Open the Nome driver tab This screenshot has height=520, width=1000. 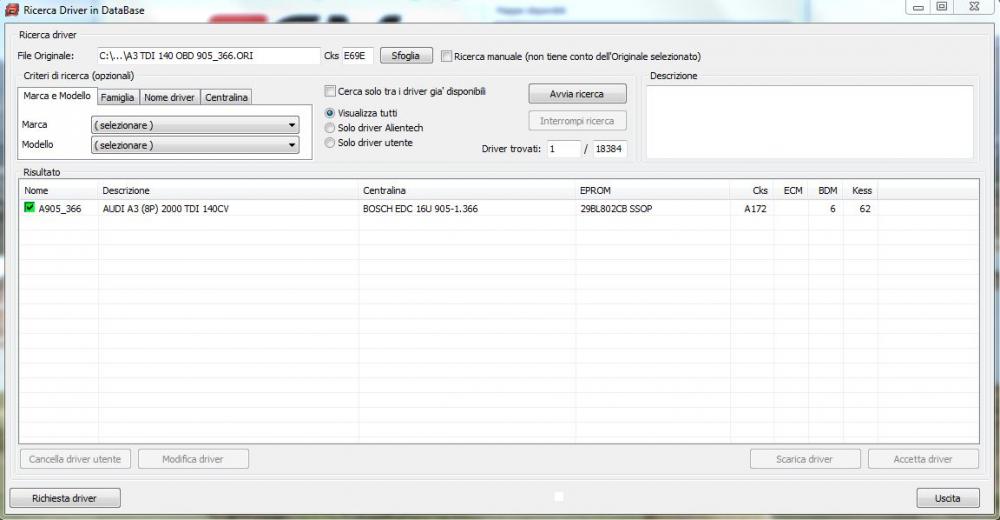click(x=169, y=97)
